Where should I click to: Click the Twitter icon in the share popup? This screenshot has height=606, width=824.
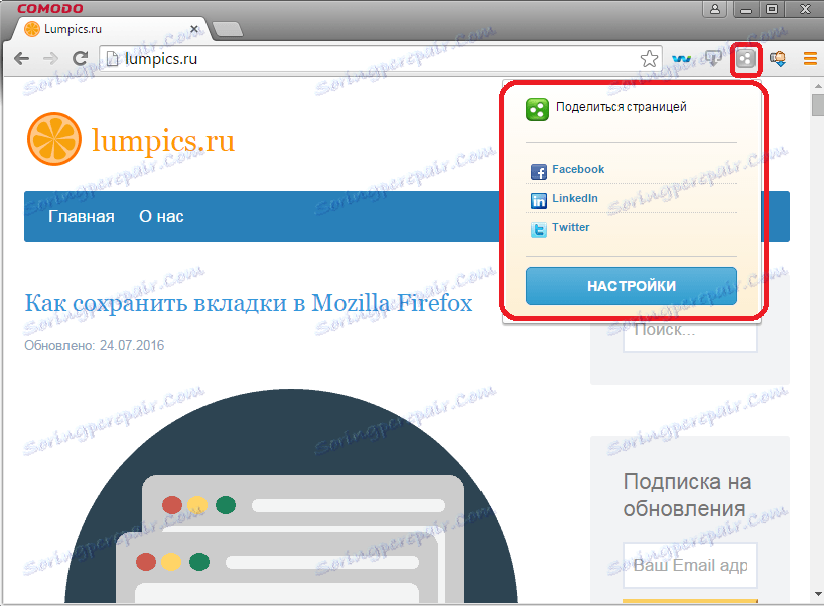[539, 227]
